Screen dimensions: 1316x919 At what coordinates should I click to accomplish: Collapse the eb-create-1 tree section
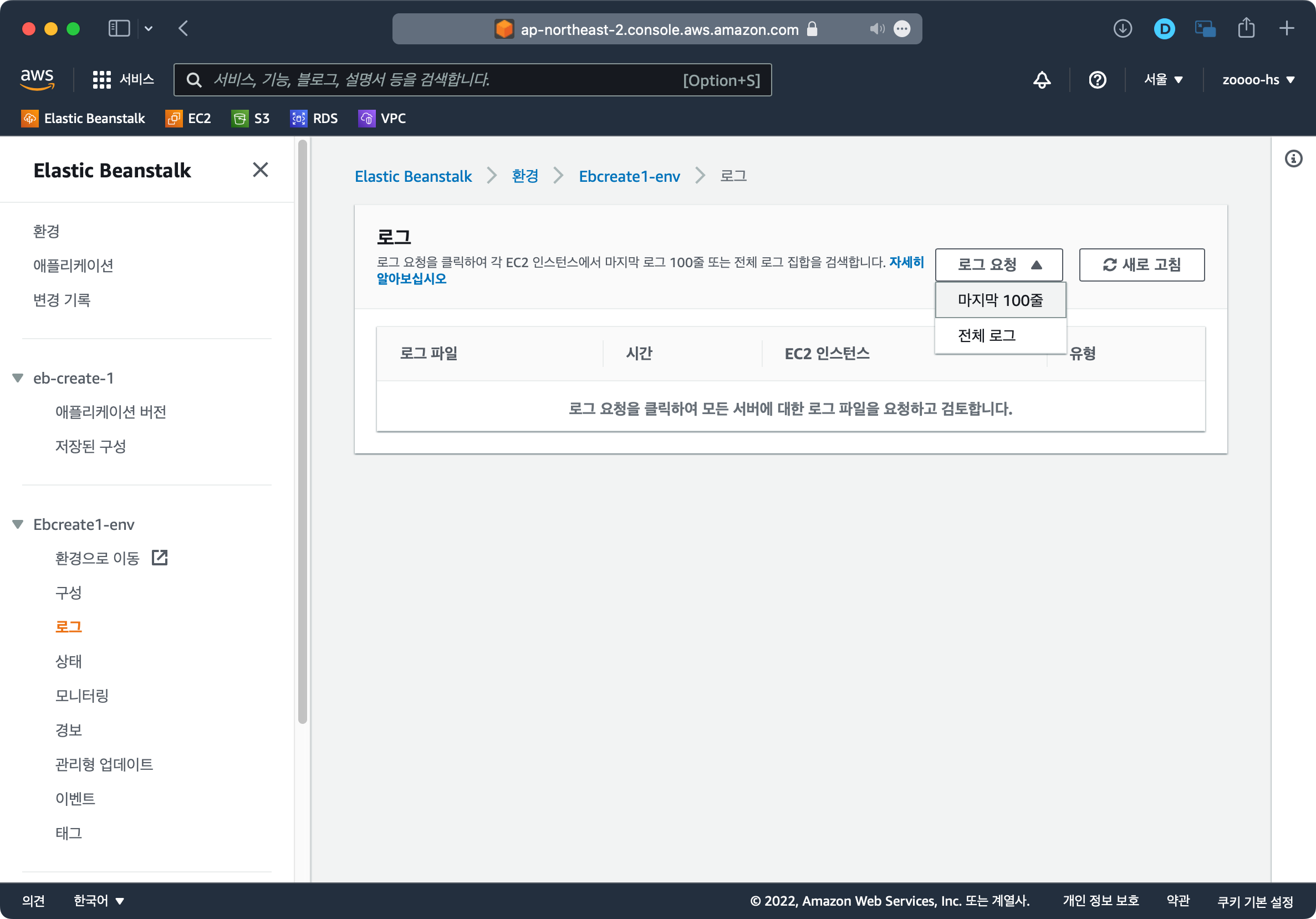pyautogui.click(x=18, y=378)
